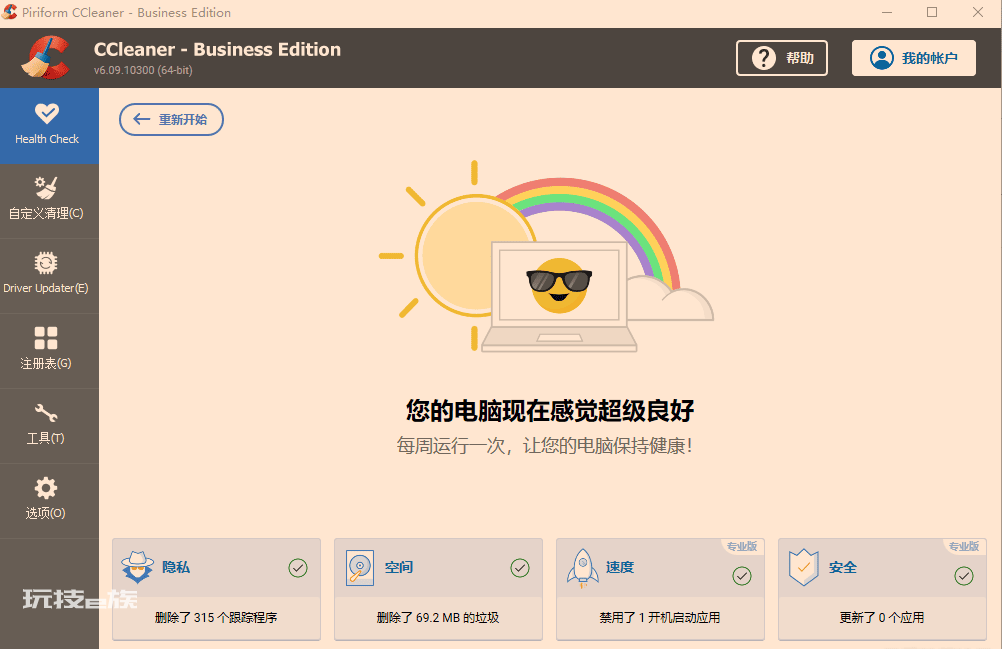
Task: Maximize the CCleaner window
Action: click(x=932, y=13)
